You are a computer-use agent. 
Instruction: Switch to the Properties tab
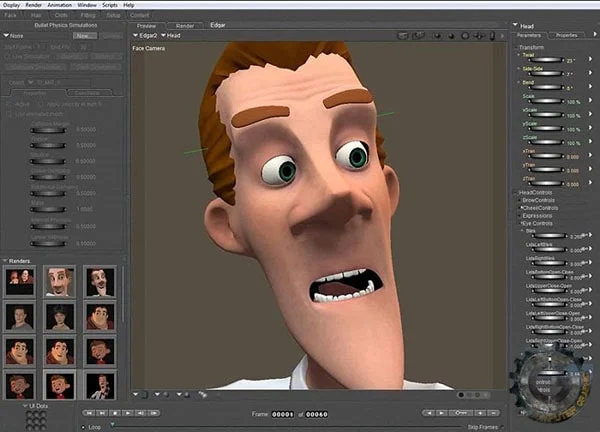click(566, 35)
